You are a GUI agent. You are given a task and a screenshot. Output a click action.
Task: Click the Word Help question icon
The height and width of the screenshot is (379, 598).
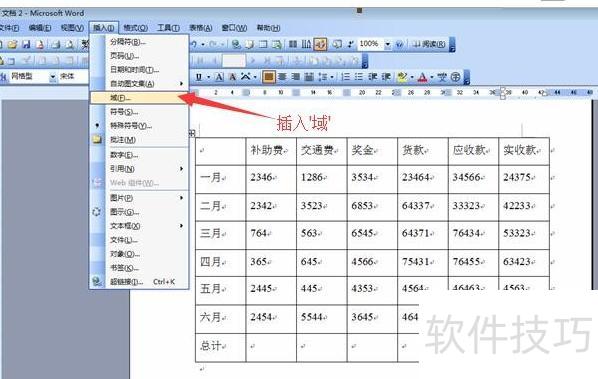(399, 45)
